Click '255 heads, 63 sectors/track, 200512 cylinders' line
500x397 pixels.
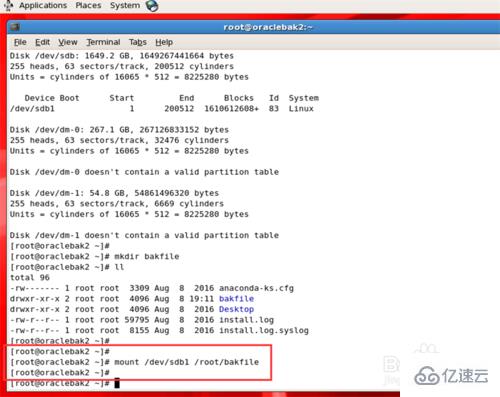122,66
